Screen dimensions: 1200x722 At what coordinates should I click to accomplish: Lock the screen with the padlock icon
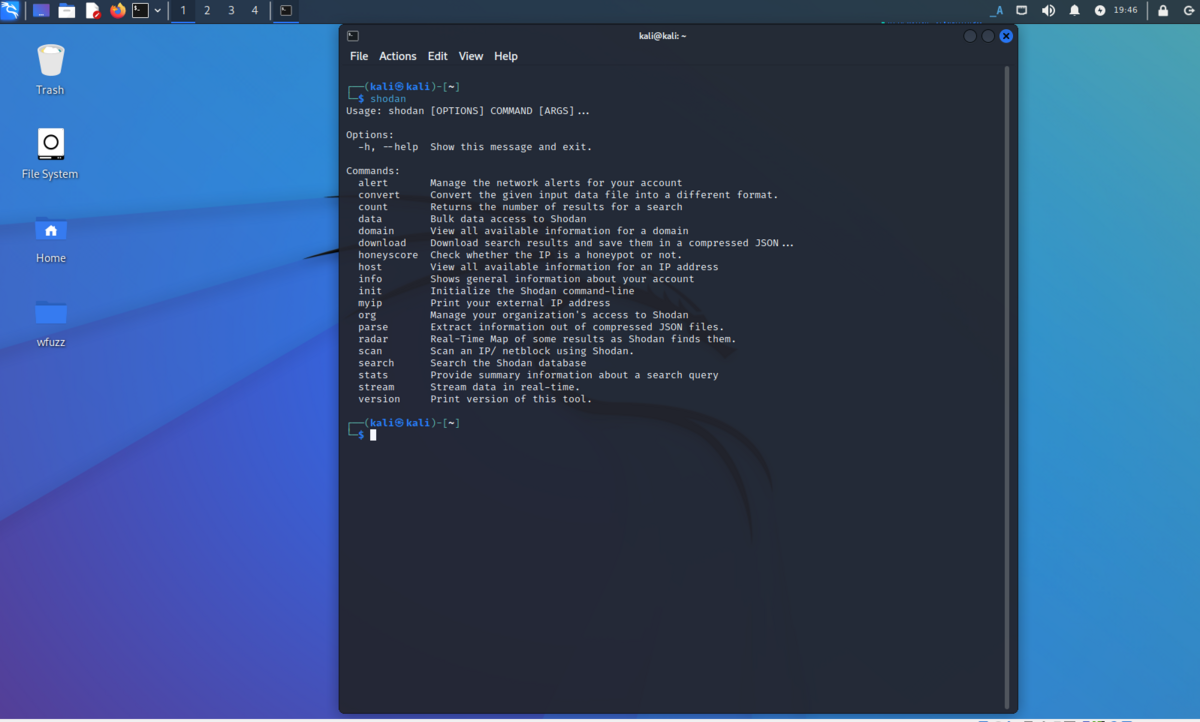pos(1163,11)
